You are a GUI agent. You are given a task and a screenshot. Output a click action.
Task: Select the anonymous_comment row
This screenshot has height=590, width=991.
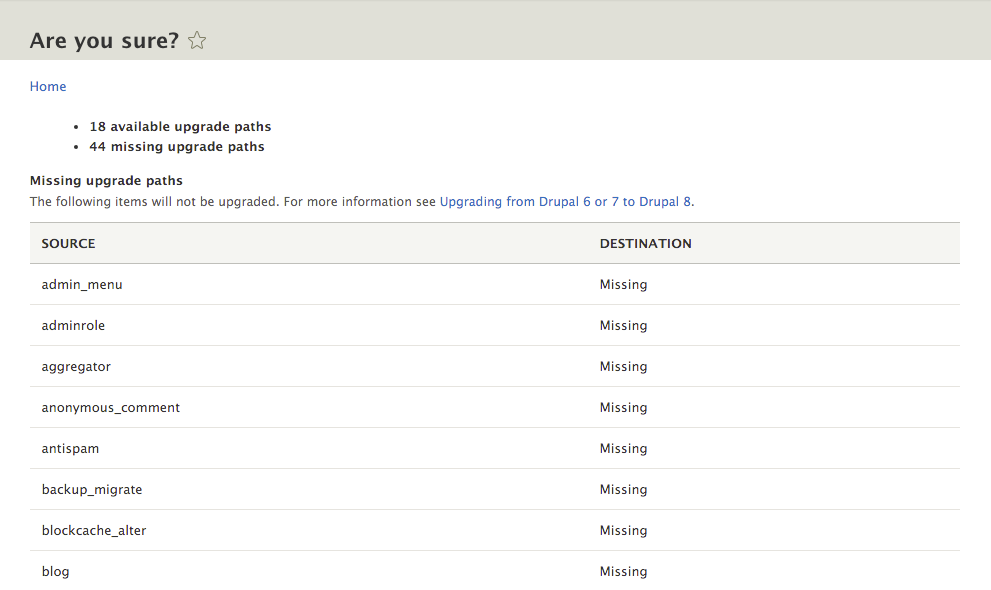495,407
